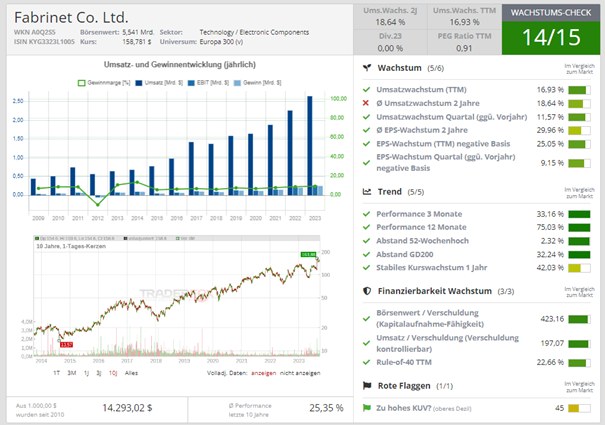The height and width of the screenshot is (425, 605).
Task: Click checkmark beside EPS-Wachstum Quartal negative Basis
Action: point(366,163)
